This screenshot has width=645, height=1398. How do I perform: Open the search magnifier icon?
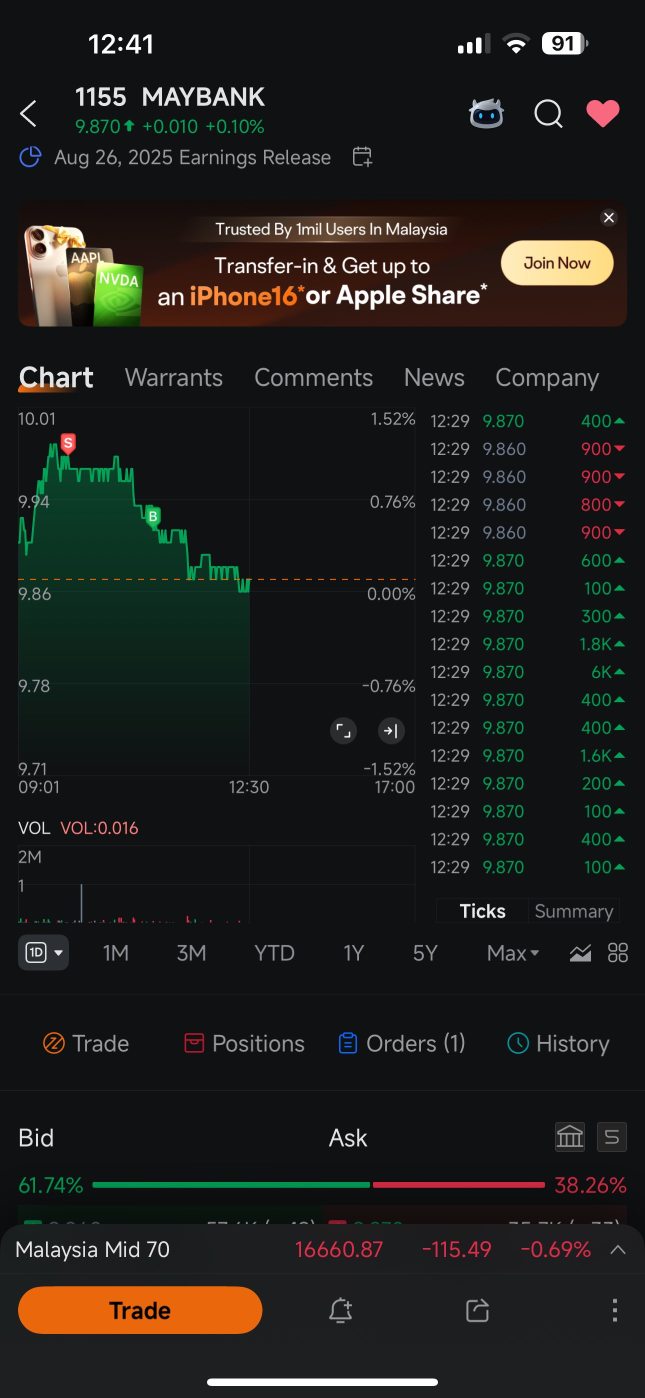point(548,114)
